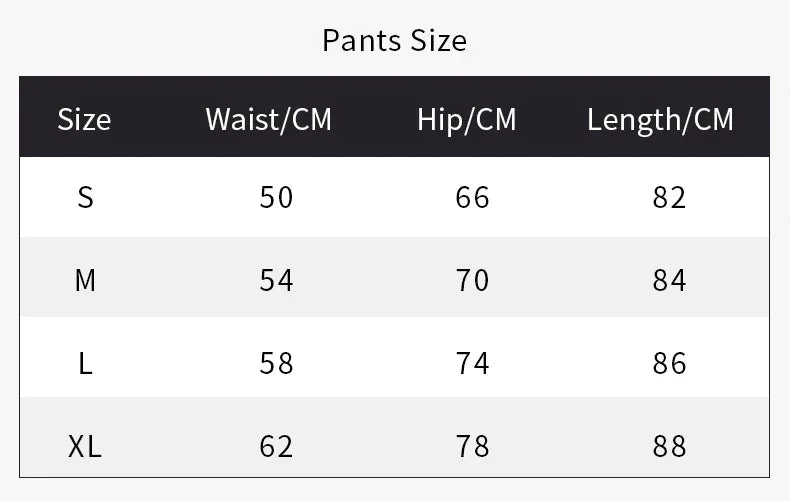Select hip value 74 in L row
Image resolution: width=790 pixels, height=501 pixels.
472,363
